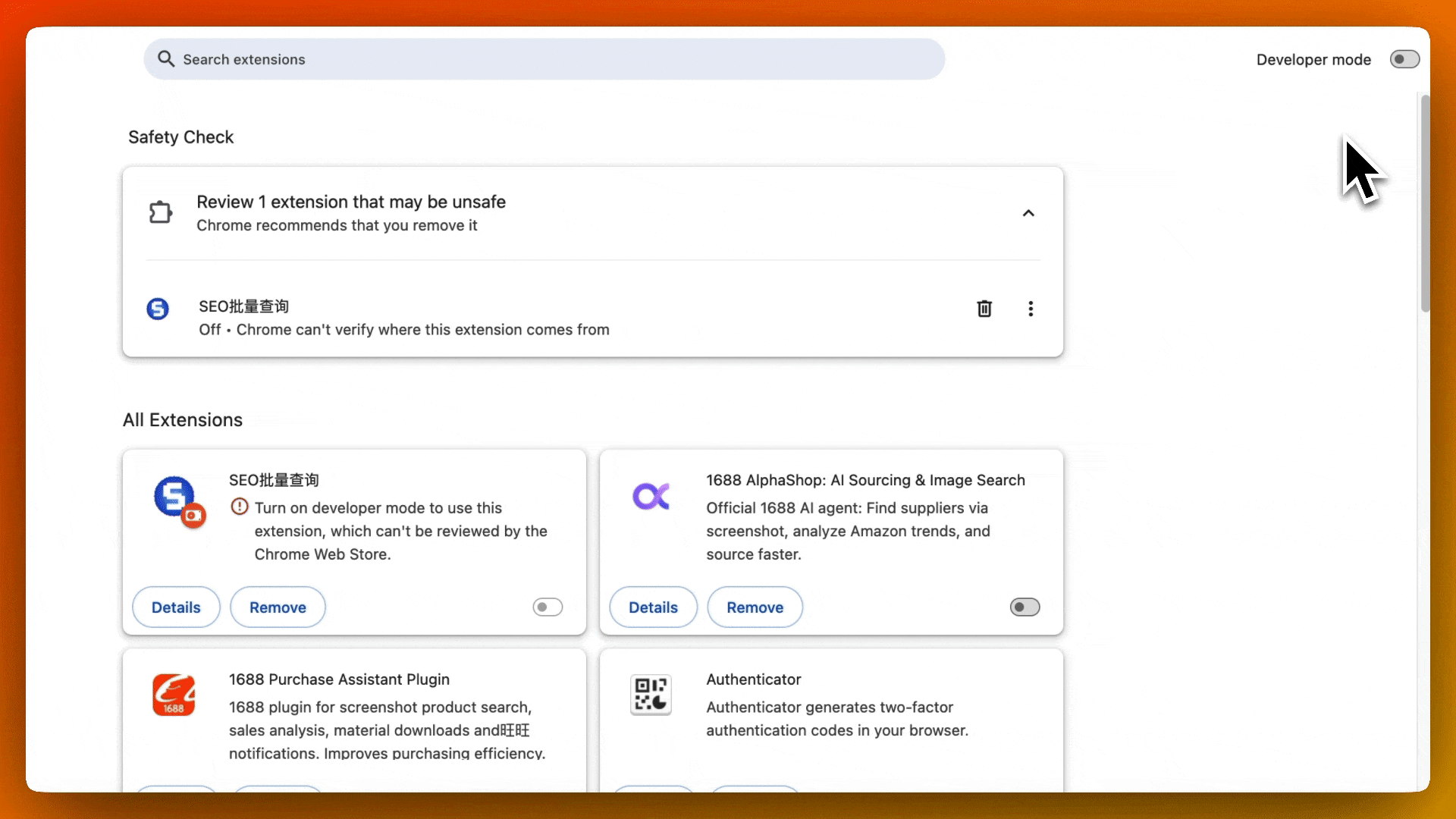Click 'Chrome recommends that you remove it' text

(x=337, y=225)
